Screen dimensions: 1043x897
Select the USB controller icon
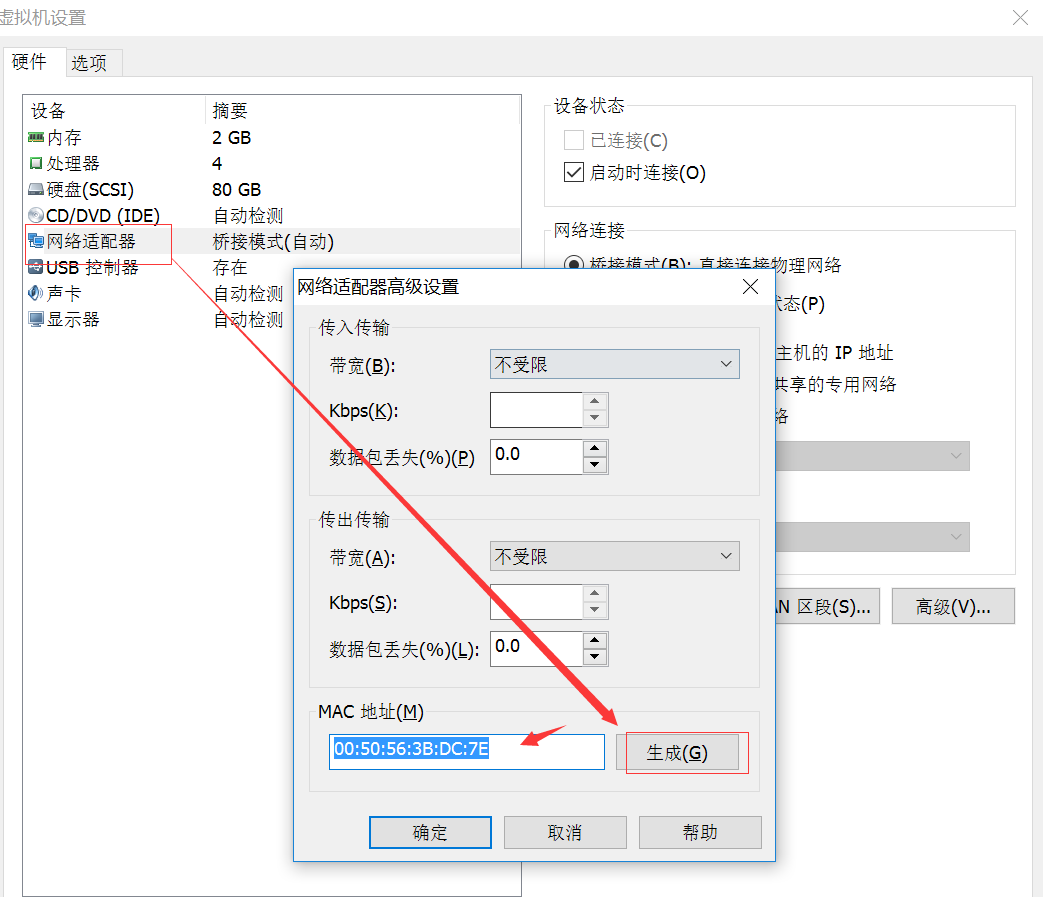[36, 267]
